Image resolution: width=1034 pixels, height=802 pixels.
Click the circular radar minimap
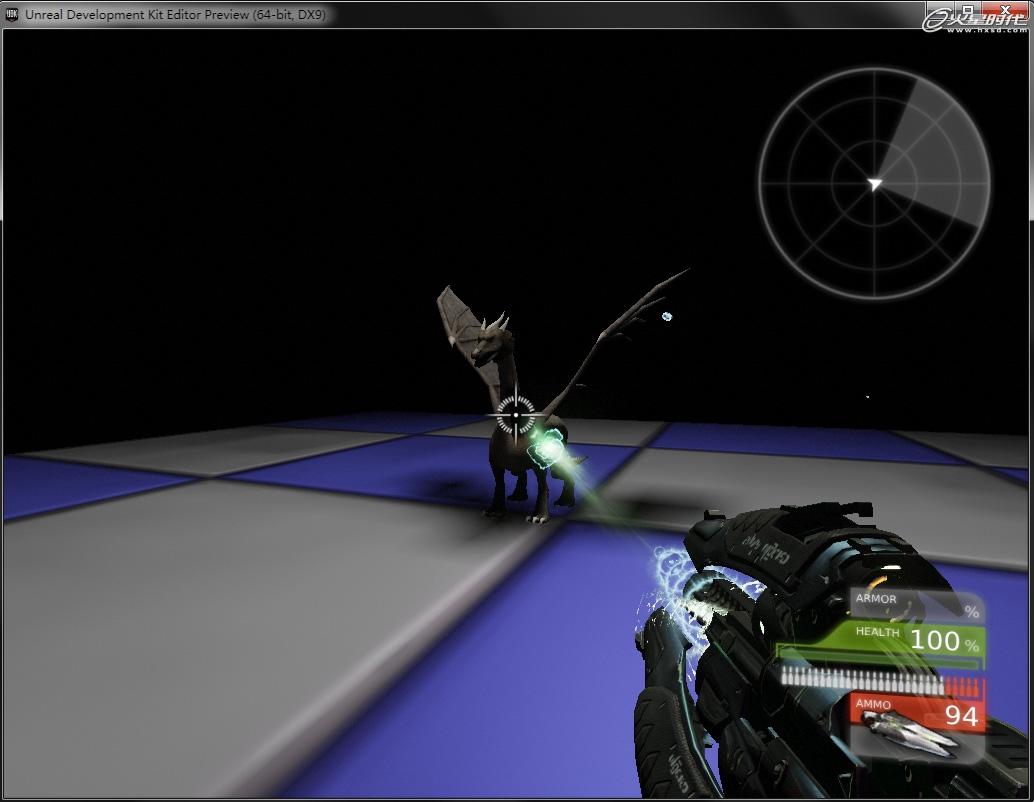(x=874, y=183)
